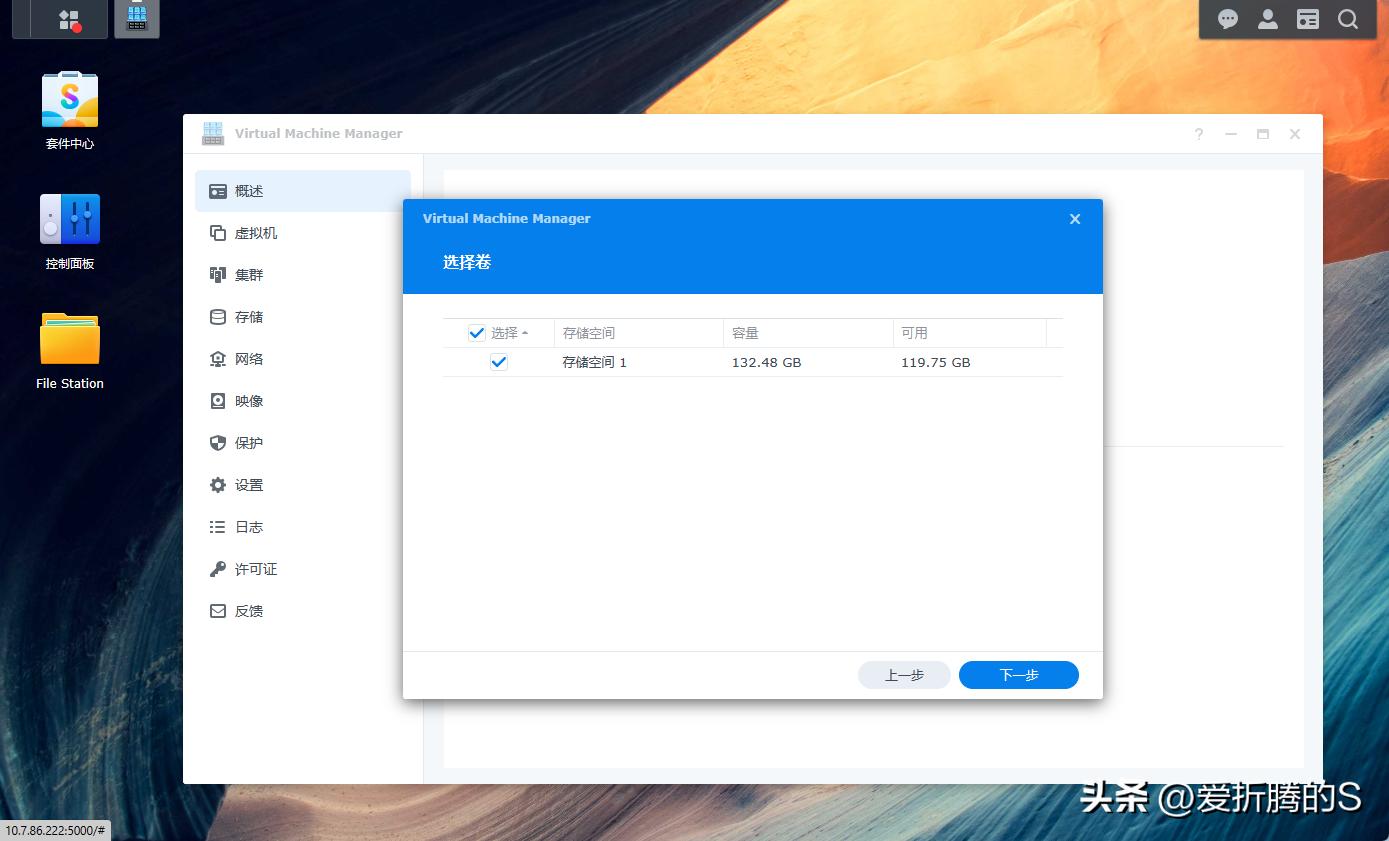Select the 保护 (Protection) sidebar item

pos(248,442)
